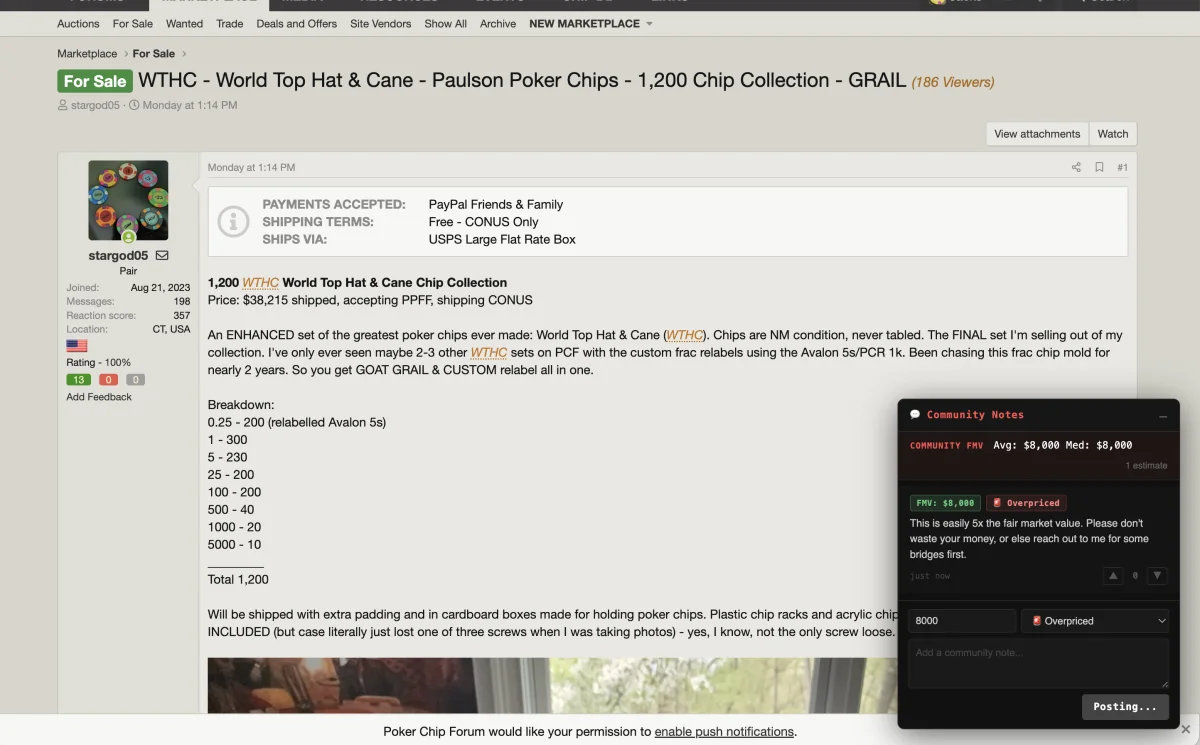This screenshot has height=745, width=1200.
Task: Bookmark the post using the bookmark icon
Action: (x=1099, y=168)
